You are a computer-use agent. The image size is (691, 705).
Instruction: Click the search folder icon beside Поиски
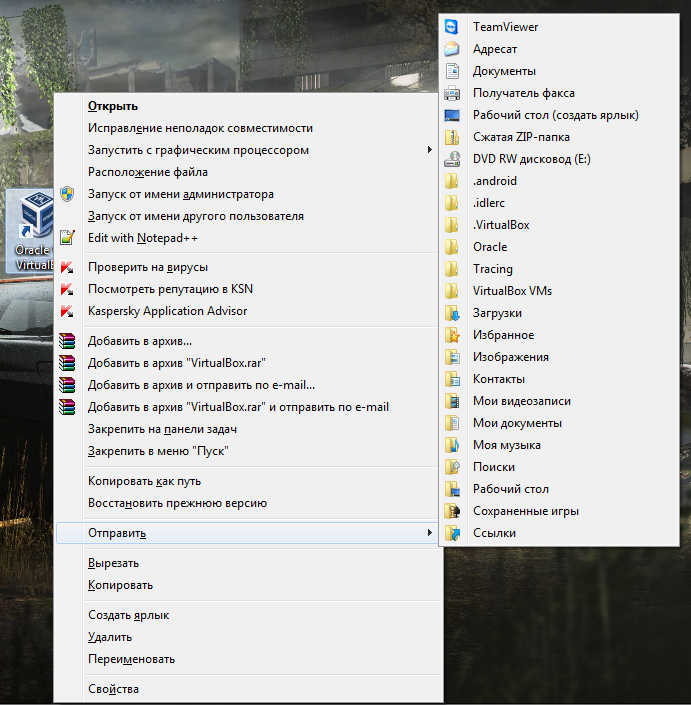[x=451, y=467]
